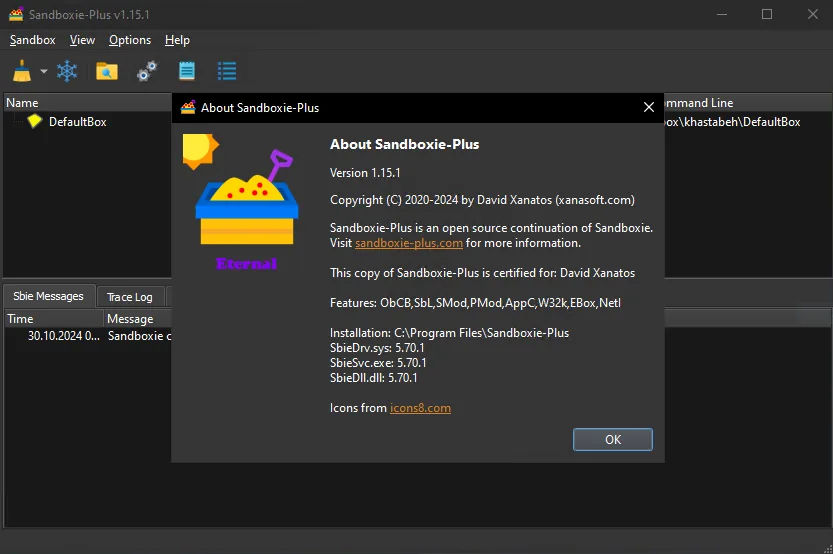Follow the sandboxie-plus.com link
Viewport: 833px width, 554px height.
[409, 243]
